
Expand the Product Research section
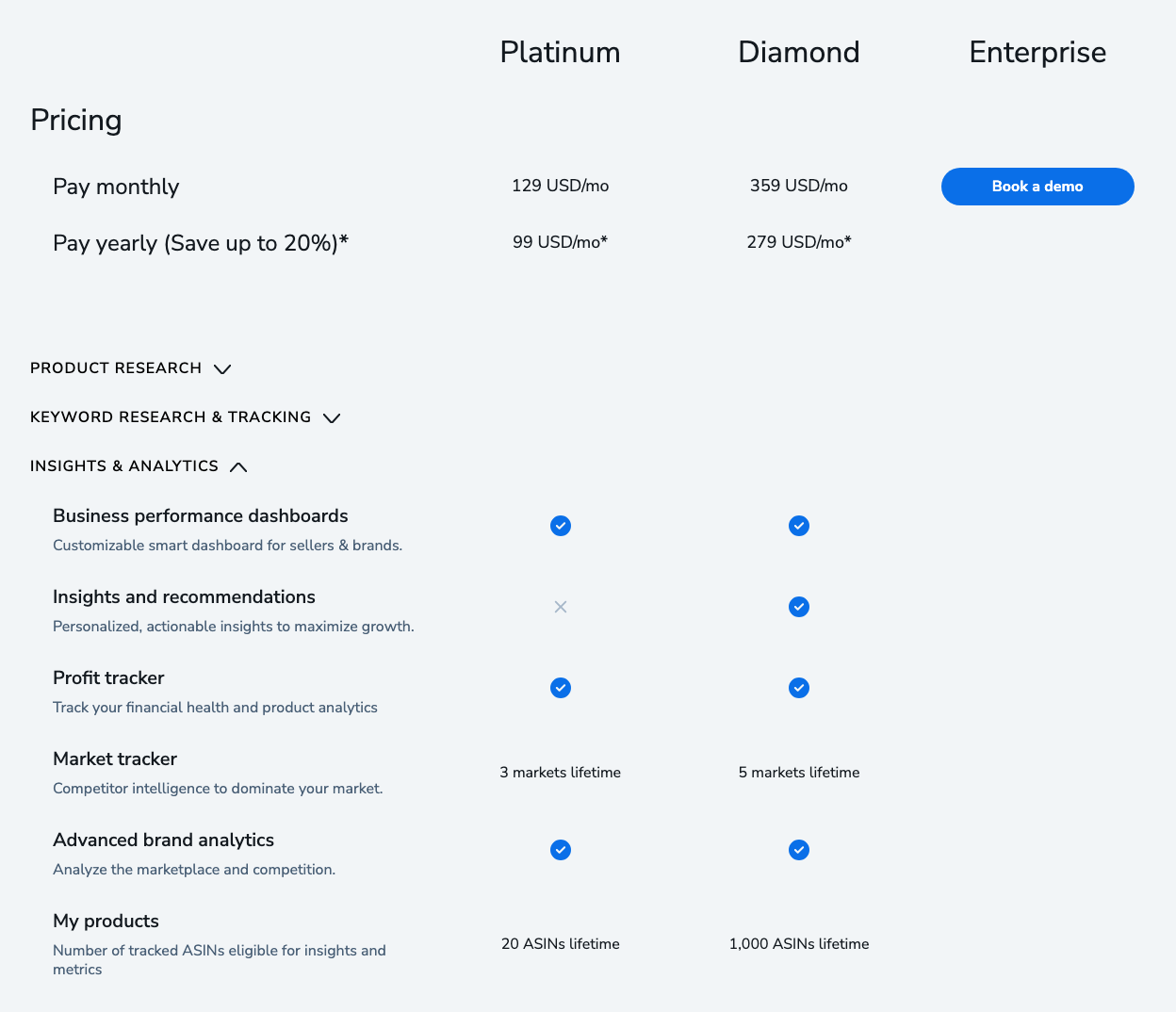tap(131, 368)
